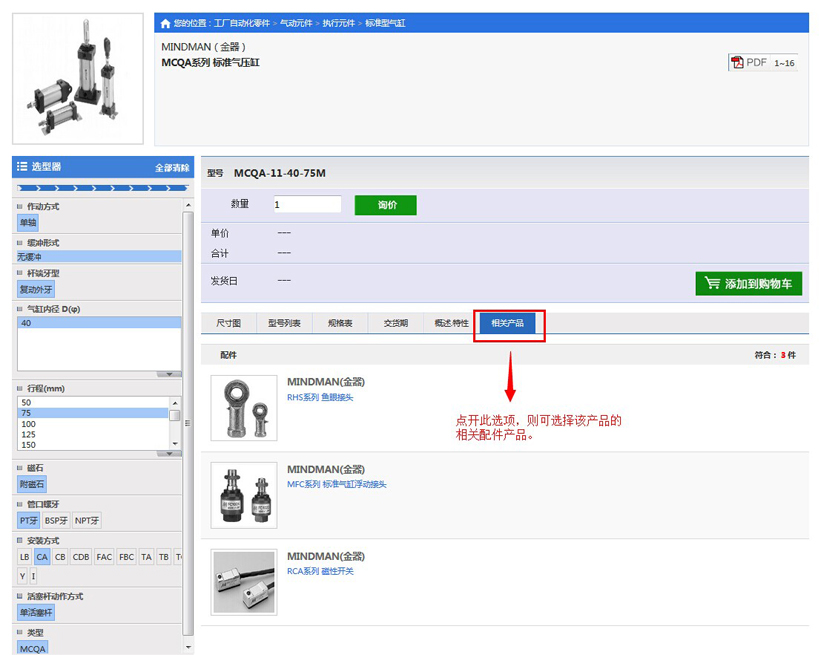Select CA mounting type
This screenshot has height=655, width=820.
[42, 557]
